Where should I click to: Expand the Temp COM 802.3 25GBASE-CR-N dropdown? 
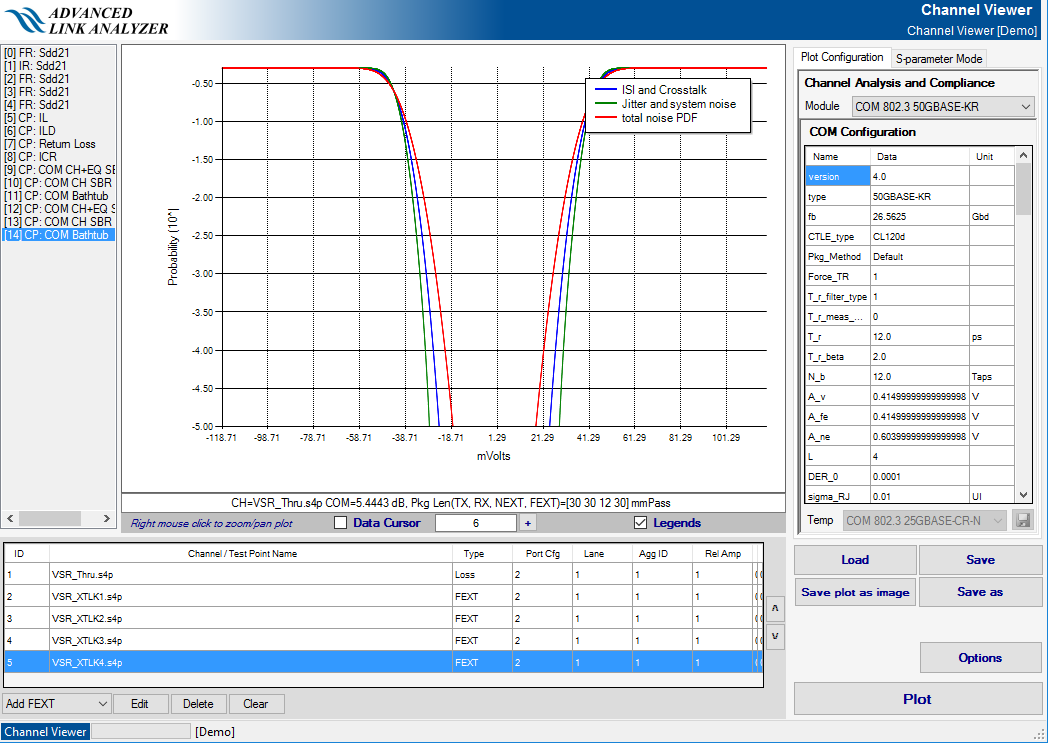tap(924, 520)
